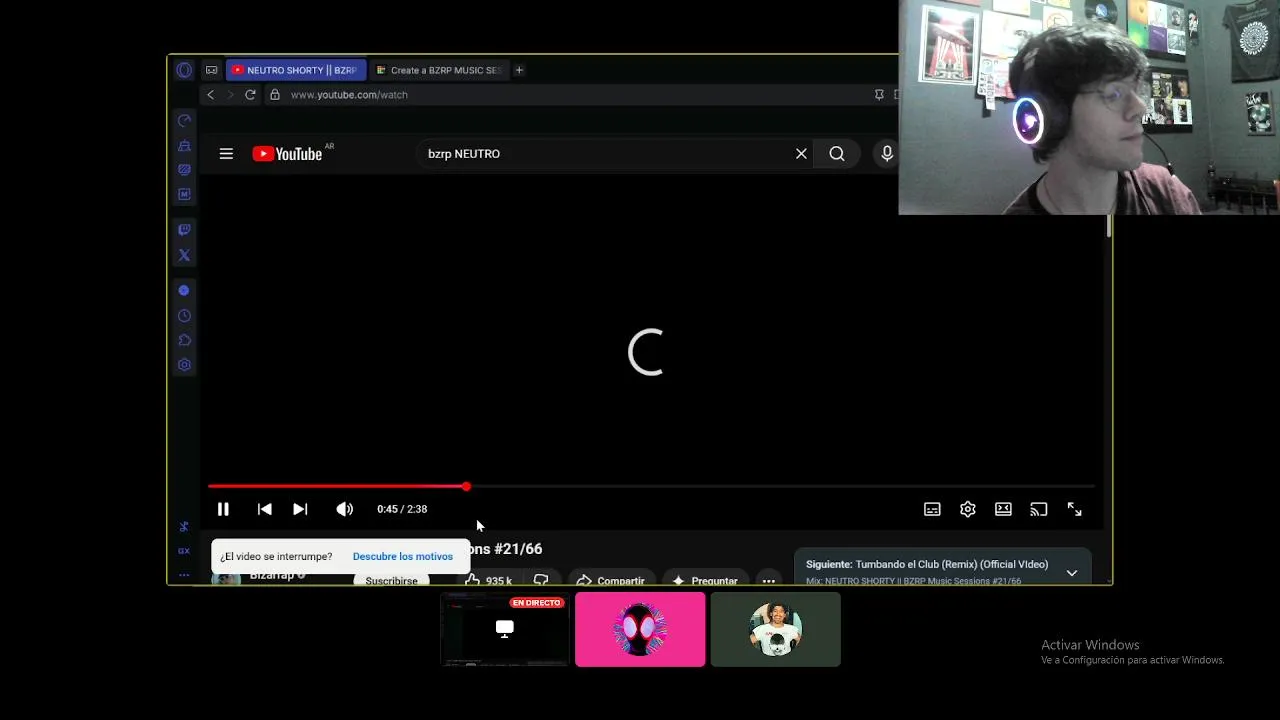Click the Suscribirse button

pyautogui.click(x=391, y=580)
